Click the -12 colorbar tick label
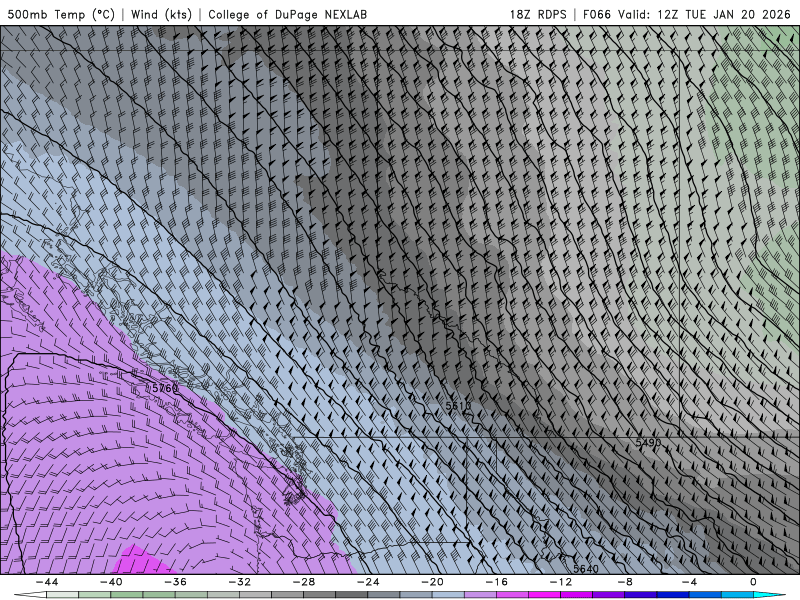800x600 pixels. pyautogui.click(x=561, y=582)
